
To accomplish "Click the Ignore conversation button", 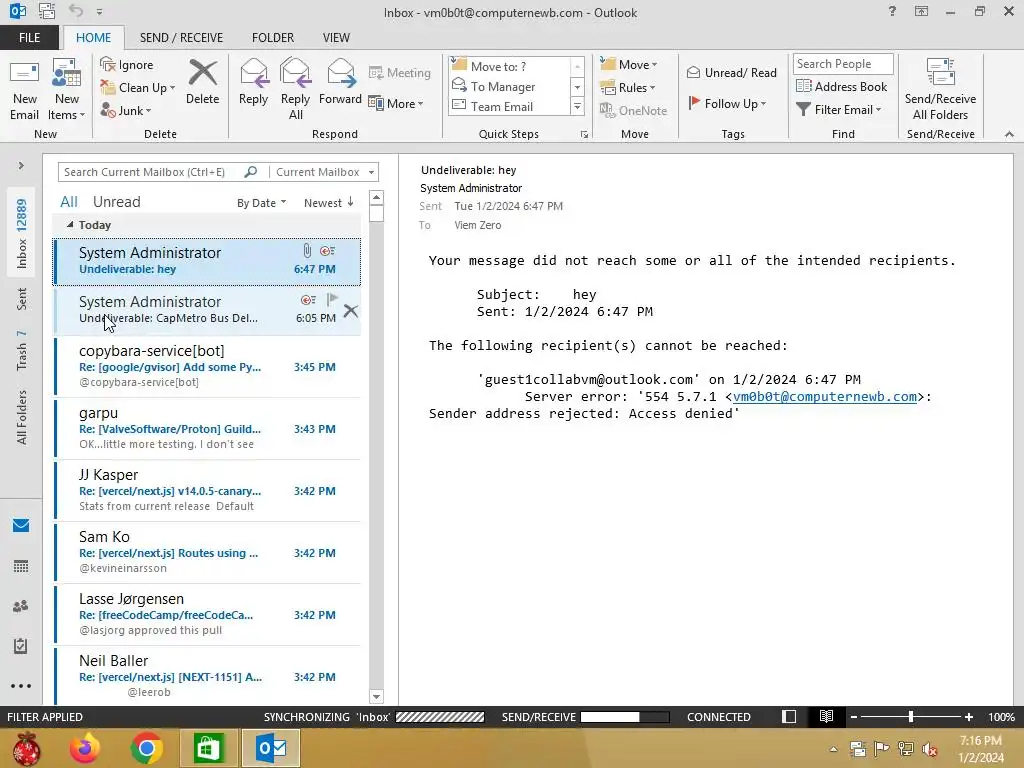I will [x=127, y=65].
